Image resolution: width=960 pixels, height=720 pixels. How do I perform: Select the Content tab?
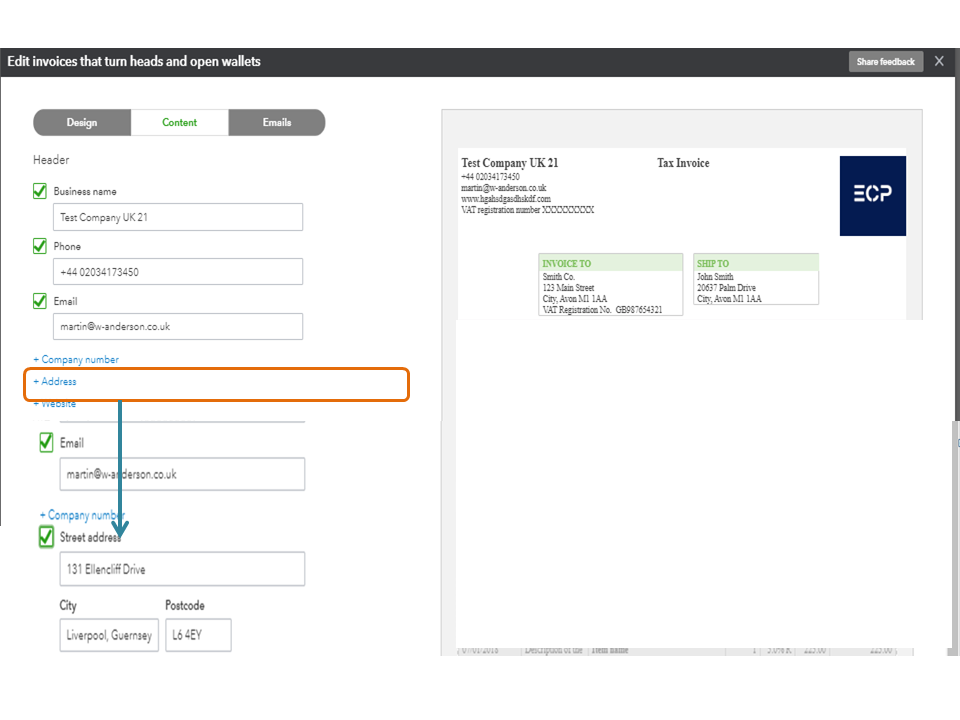point(179,122)
